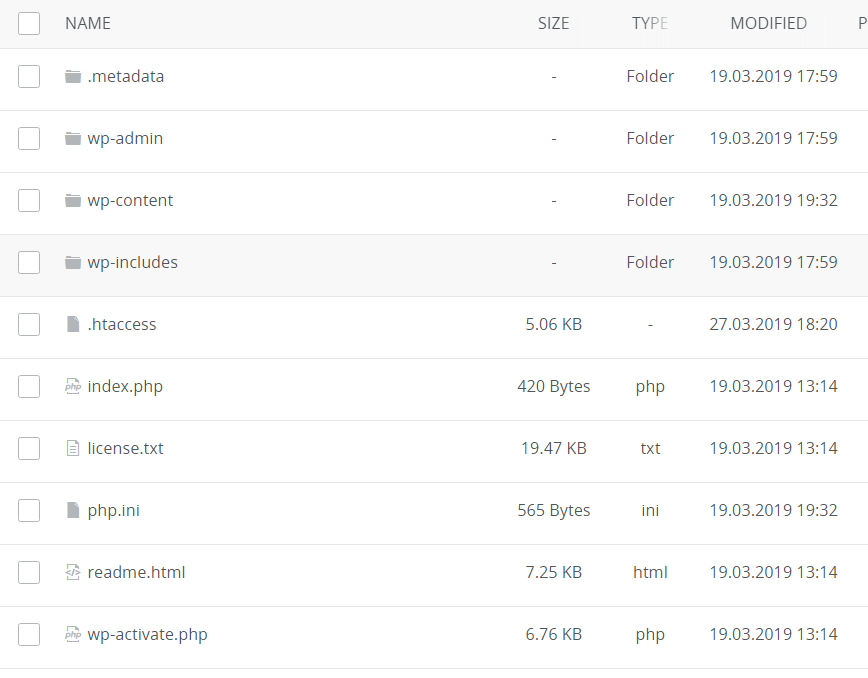
Task: Open the license.txt file name
Action: [x=125, y=449]
